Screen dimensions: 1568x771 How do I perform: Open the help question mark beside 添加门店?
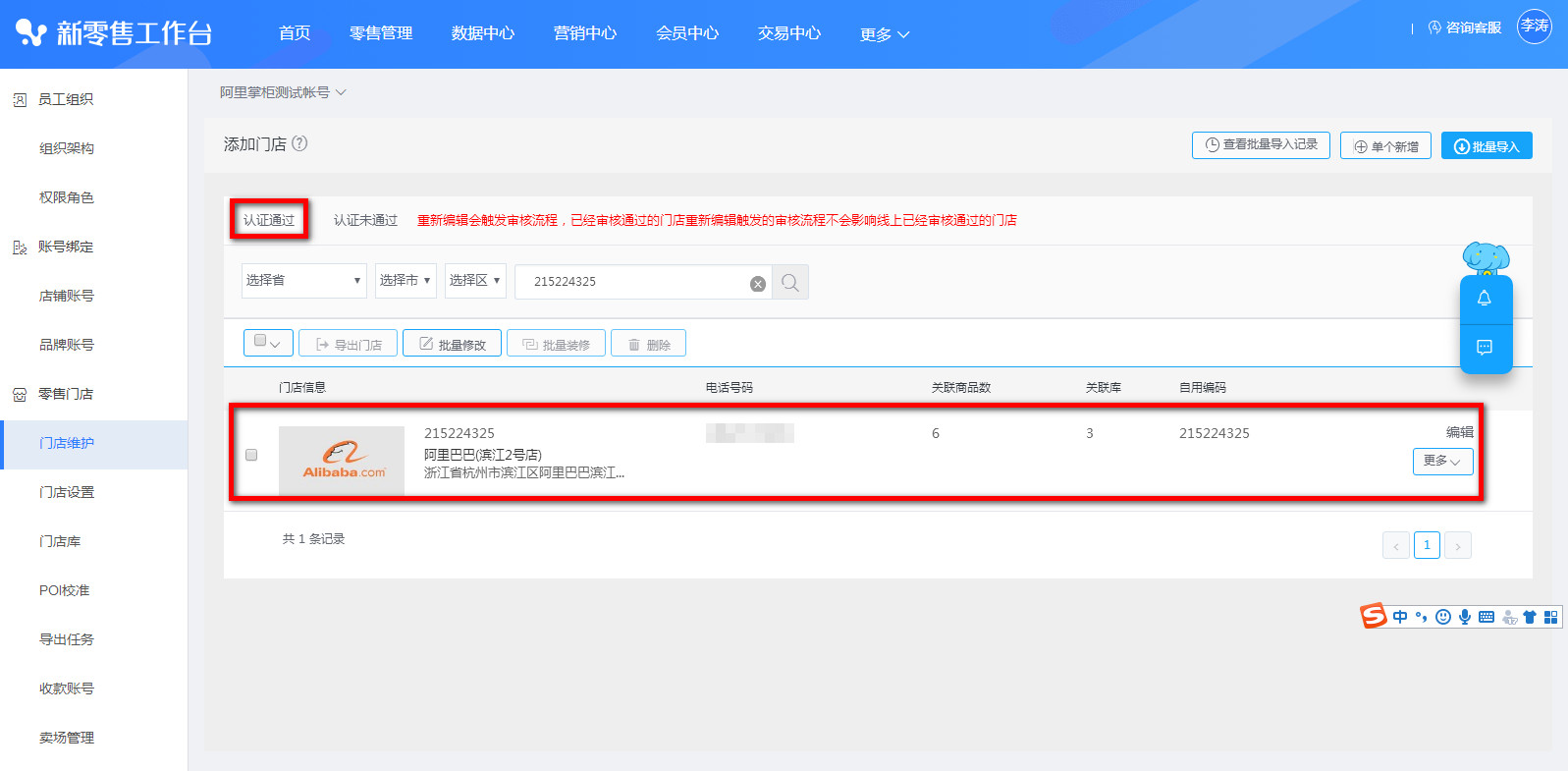tap(299, 143)
